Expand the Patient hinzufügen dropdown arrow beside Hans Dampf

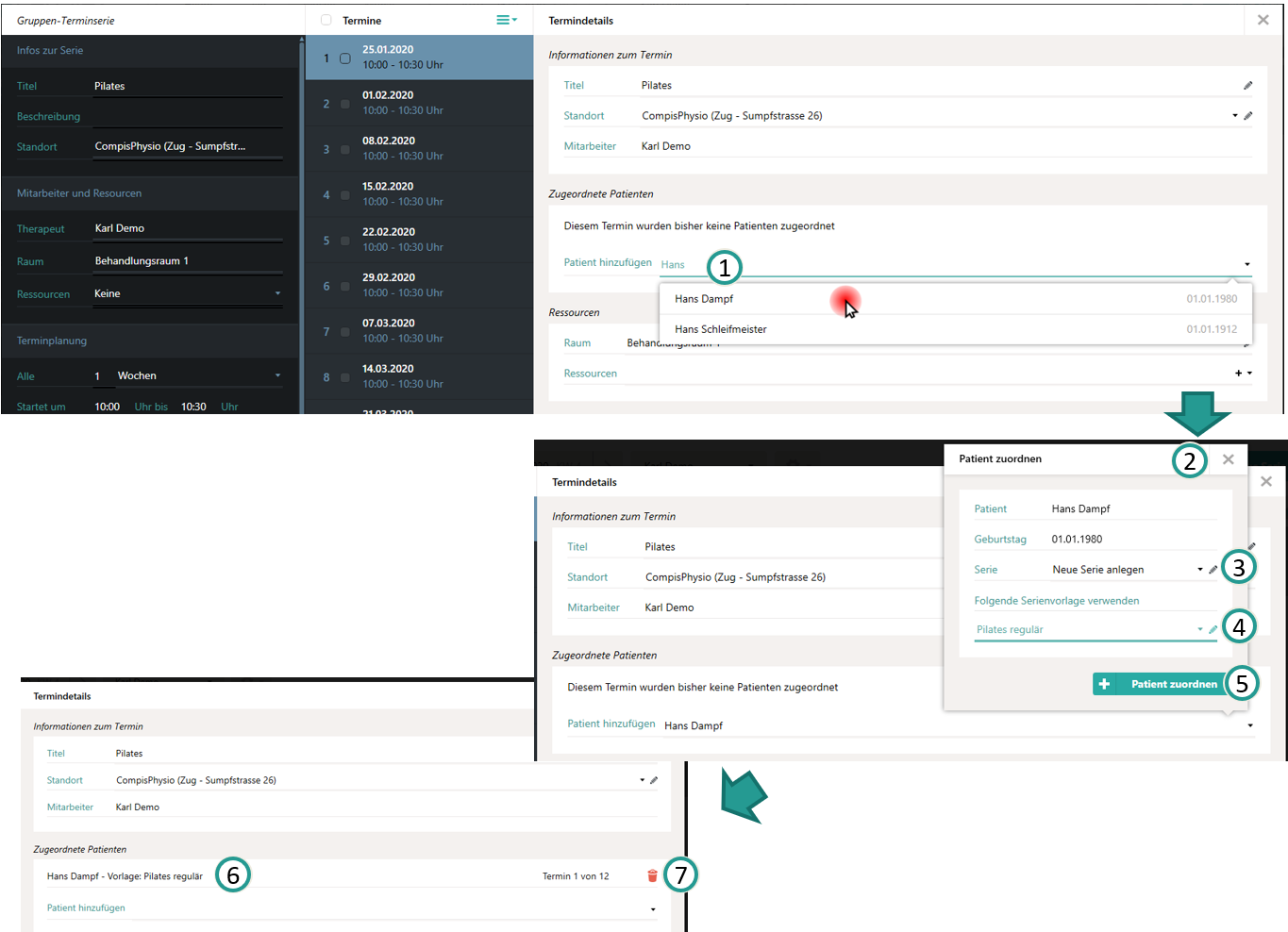[x=1250, y=725]
